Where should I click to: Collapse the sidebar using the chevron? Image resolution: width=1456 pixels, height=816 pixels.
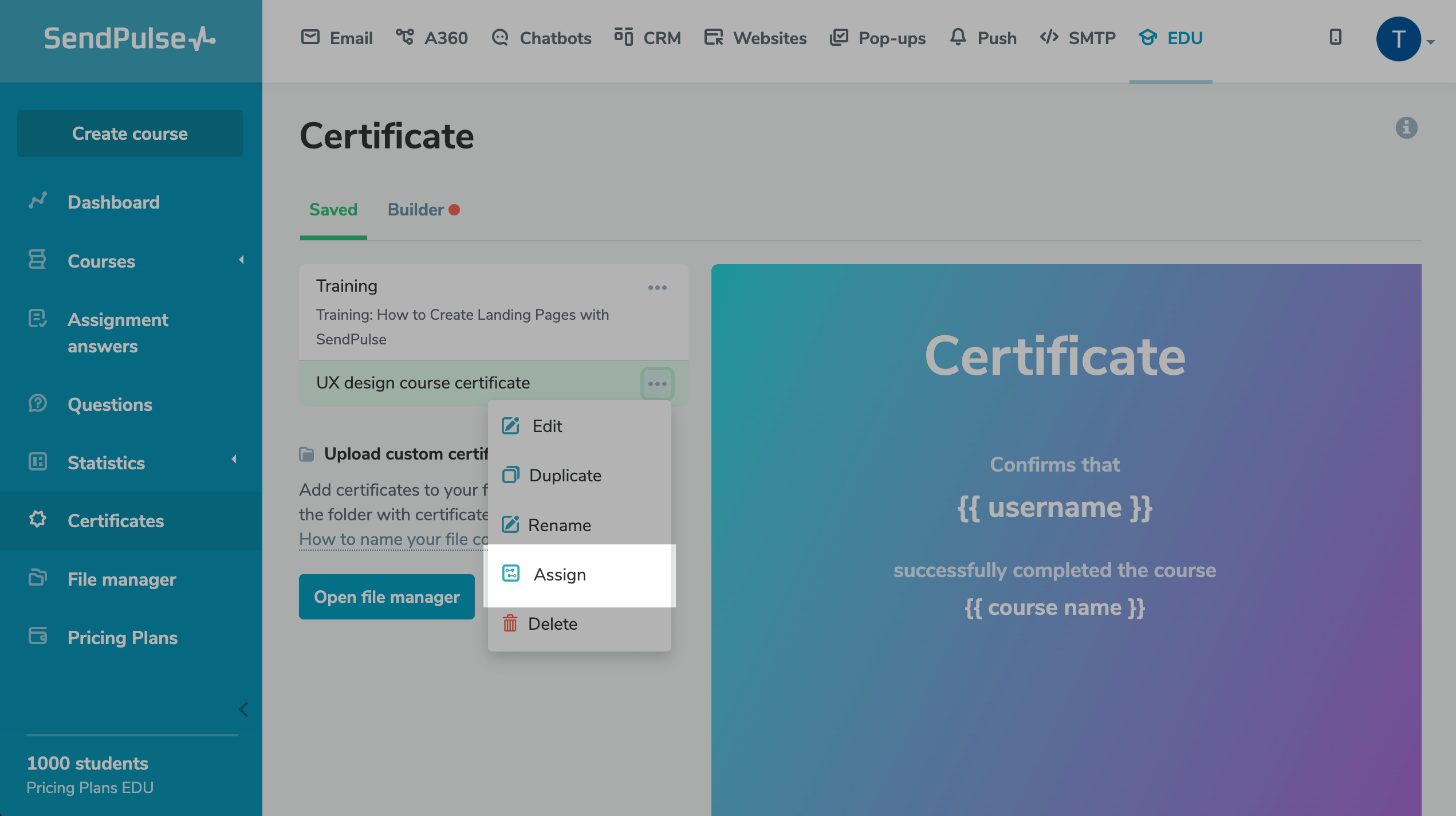243,709
